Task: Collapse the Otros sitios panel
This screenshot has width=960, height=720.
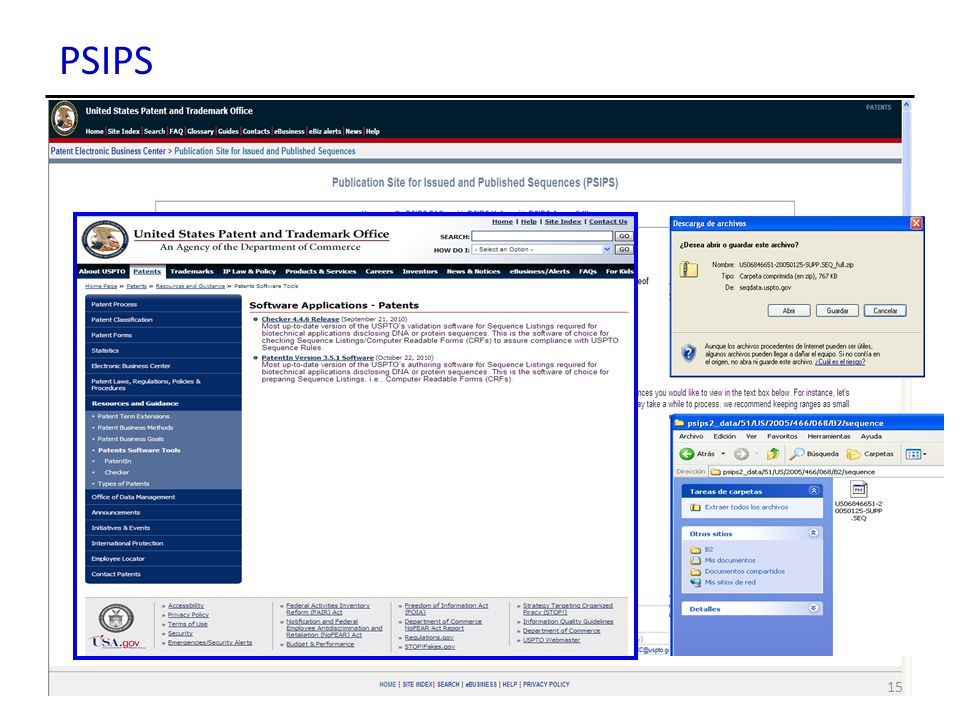Action: (x=814, y=533)
